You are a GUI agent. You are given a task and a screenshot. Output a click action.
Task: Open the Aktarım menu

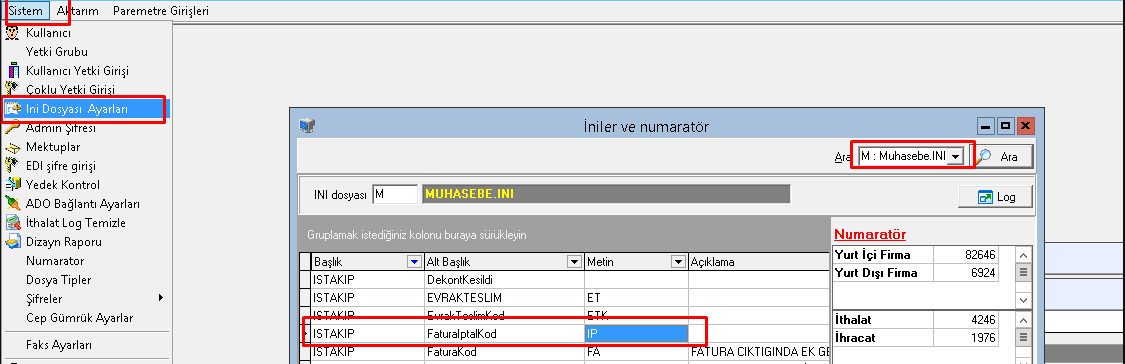(77, 11)
